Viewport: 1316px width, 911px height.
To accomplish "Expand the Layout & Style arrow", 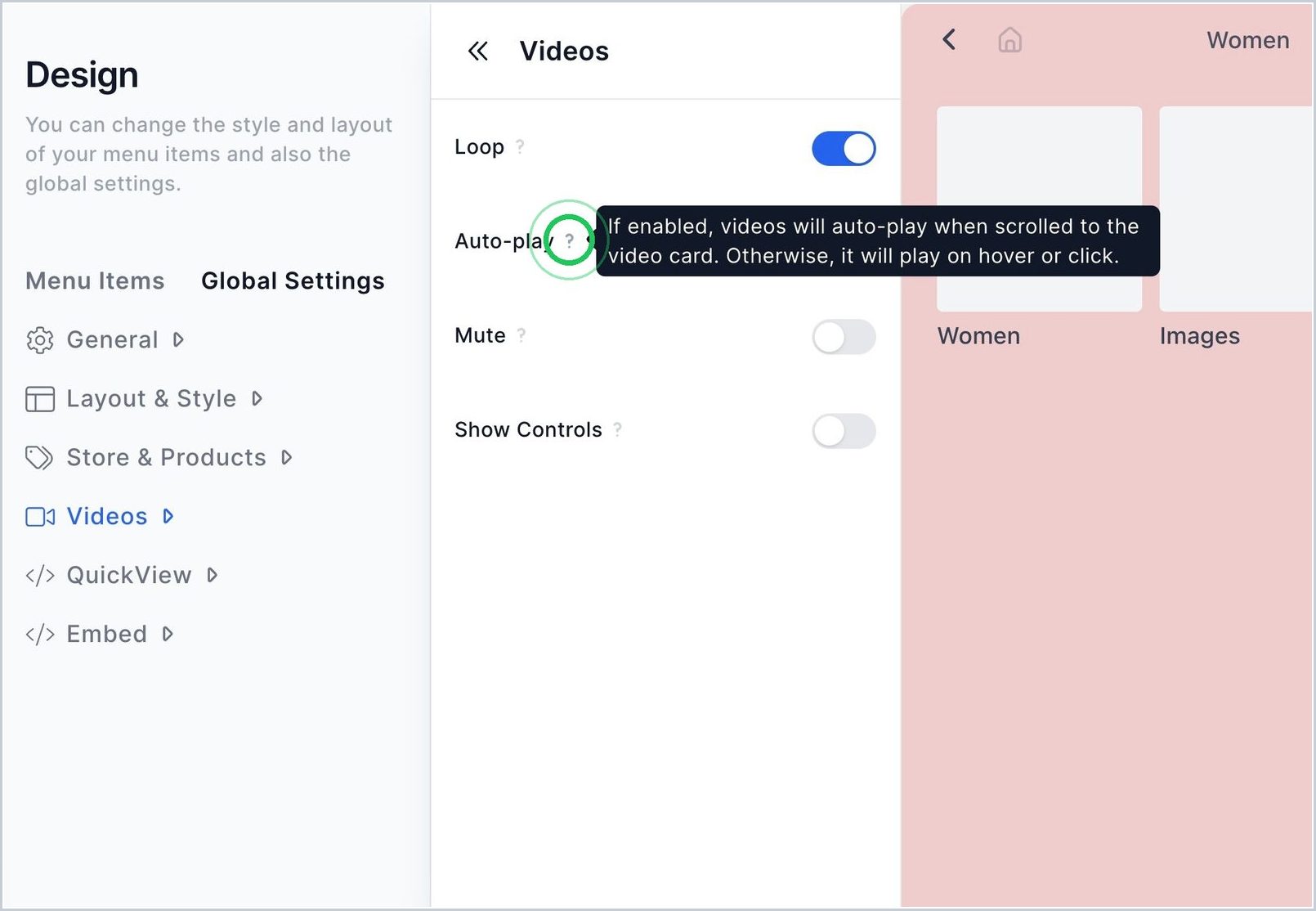I will [x=257, y=398].
